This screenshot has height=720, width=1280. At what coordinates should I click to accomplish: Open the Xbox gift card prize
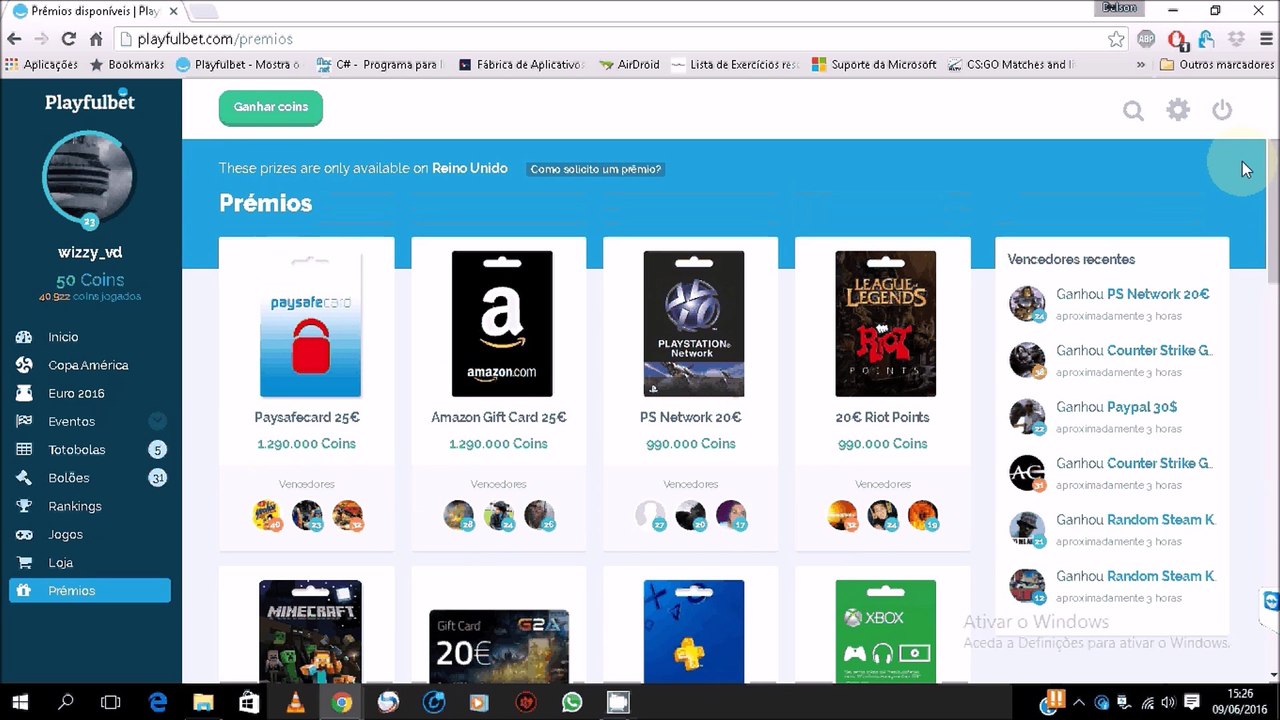886,632
